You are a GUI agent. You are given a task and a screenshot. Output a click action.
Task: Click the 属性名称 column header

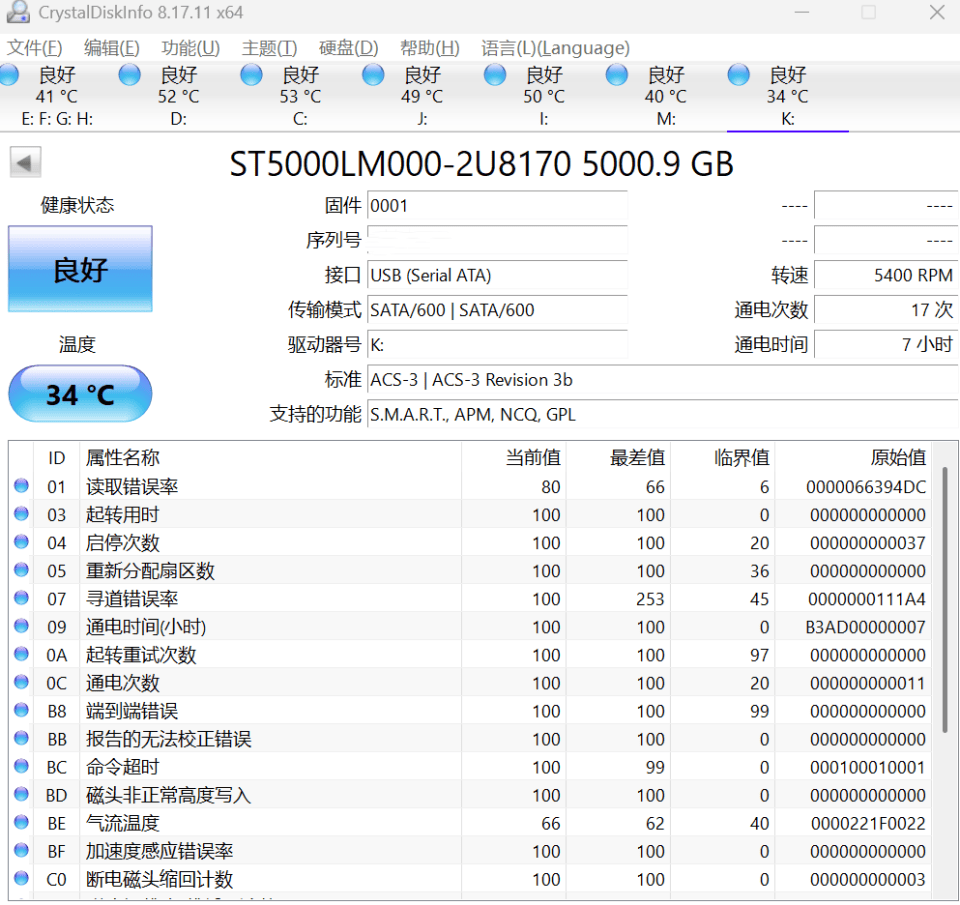pyautogui.click(x=270, y=457)
